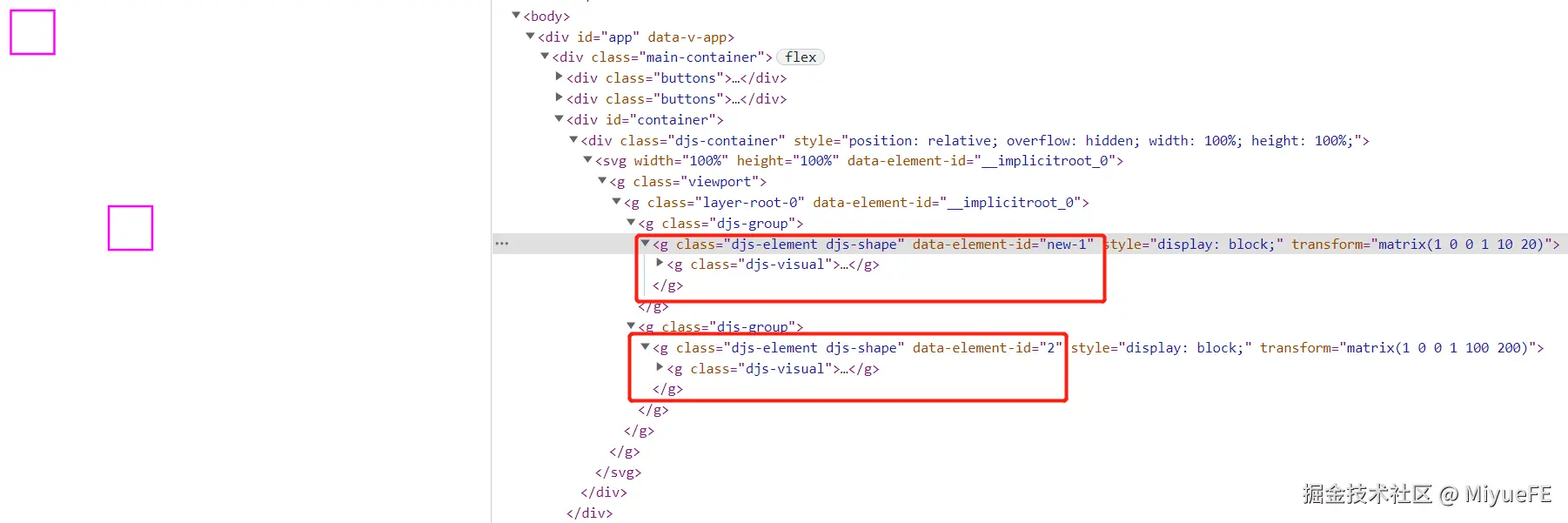Click data-element-id="__implicitroot_0" on svg line
This screenshot has width=1568, height=523.
pyautogui.click(x=982, y=161)
